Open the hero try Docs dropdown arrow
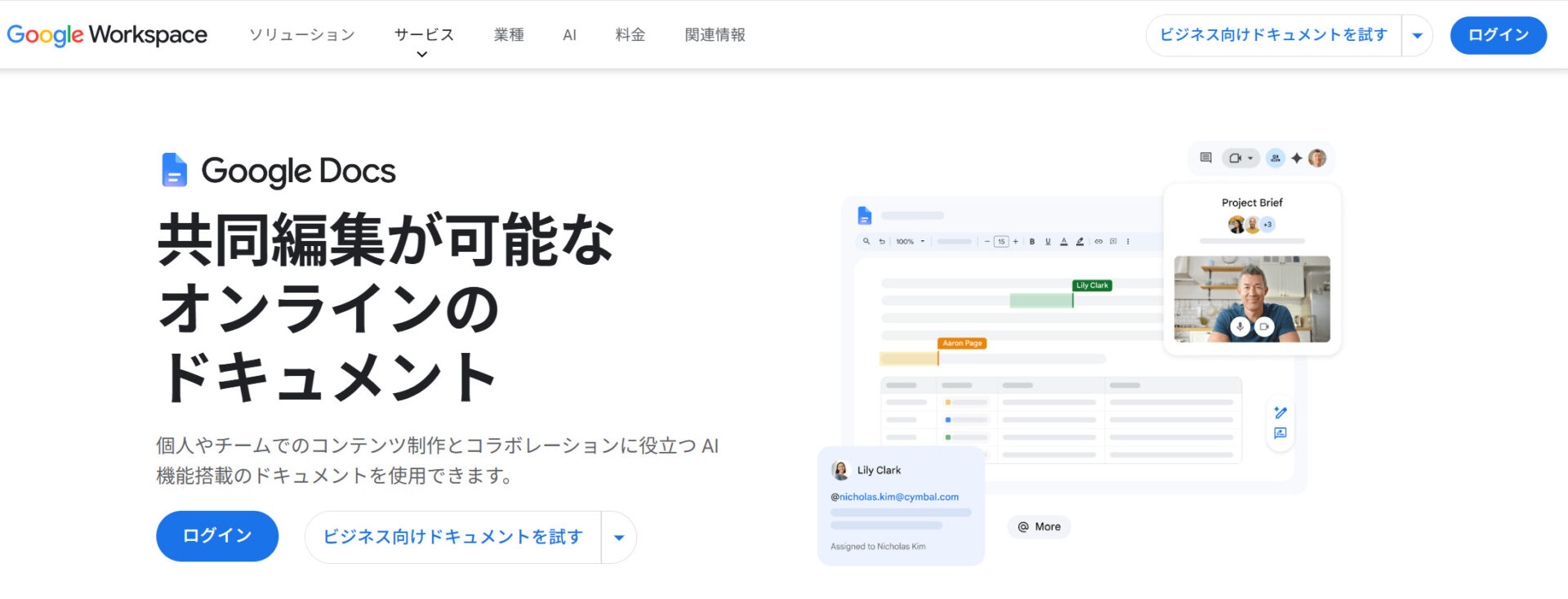The height and width of the screenshot is (599, 1568). (x=619, y=537)
